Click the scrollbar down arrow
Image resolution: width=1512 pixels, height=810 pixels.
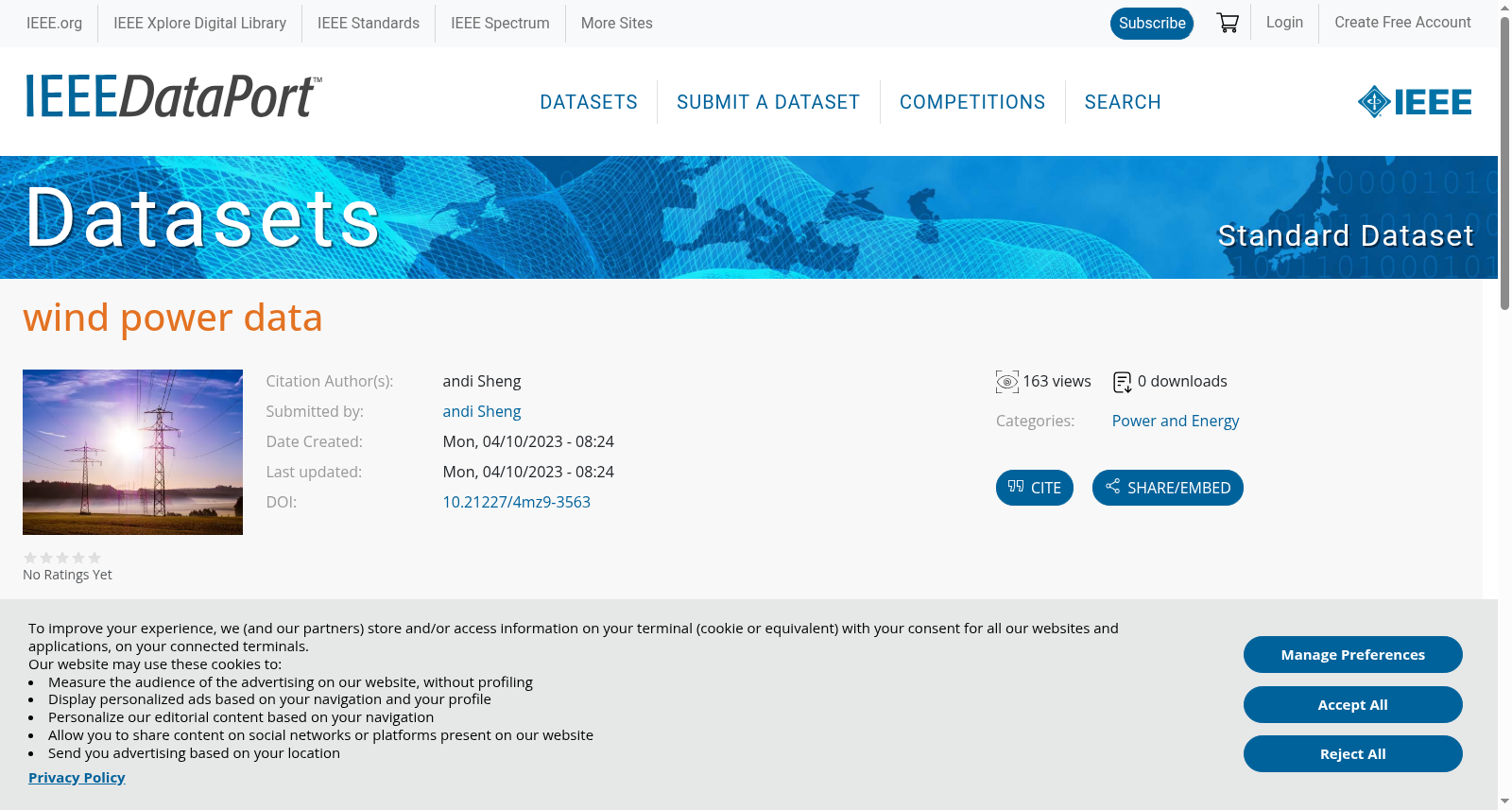click(x=1504, y=801)
